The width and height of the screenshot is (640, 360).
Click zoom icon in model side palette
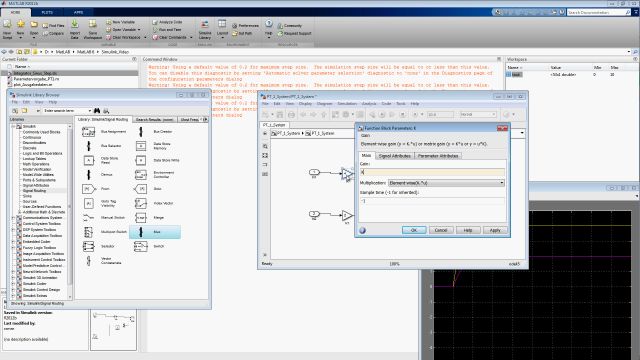265,146
